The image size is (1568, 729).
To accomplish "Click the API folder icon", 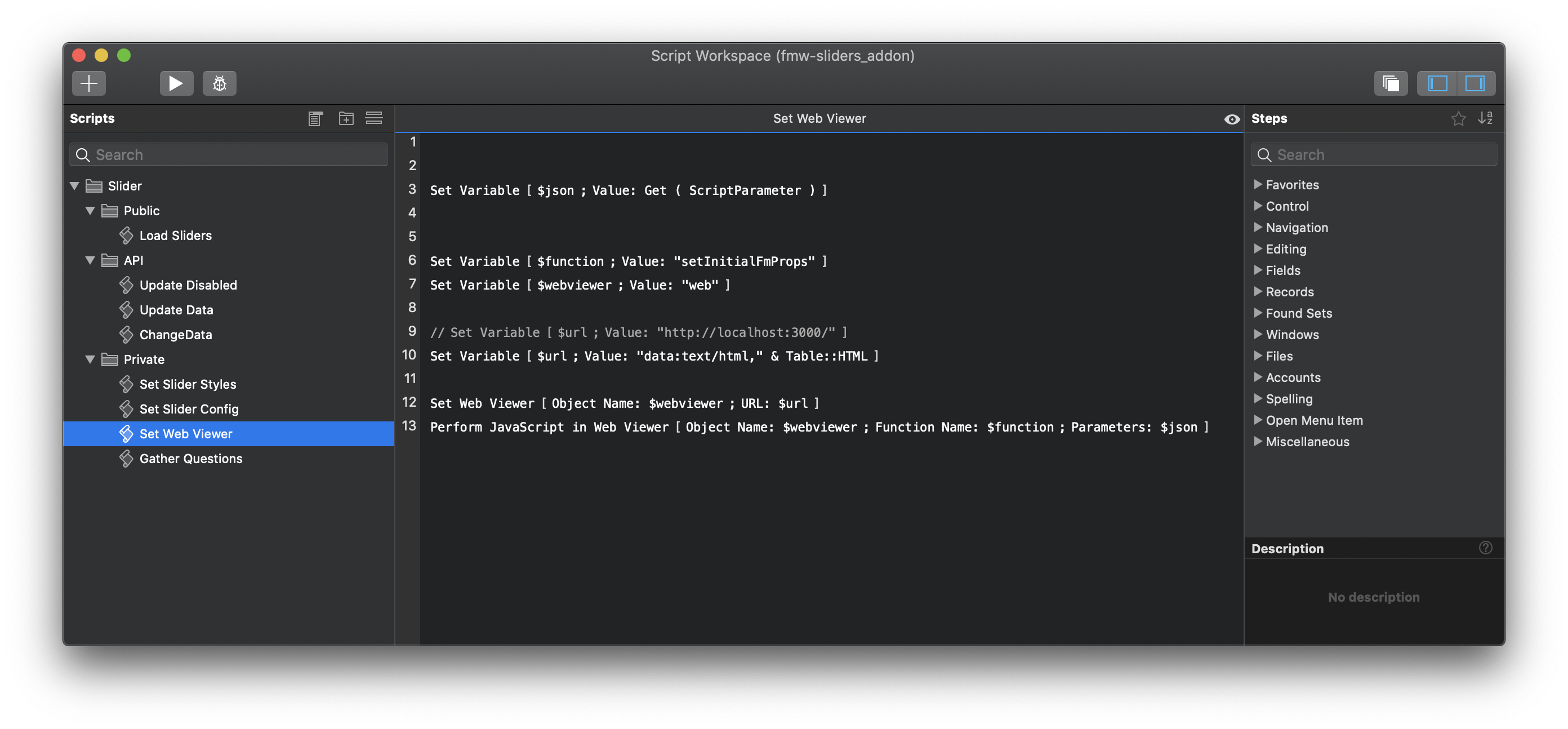I will (x=110, y=260).
